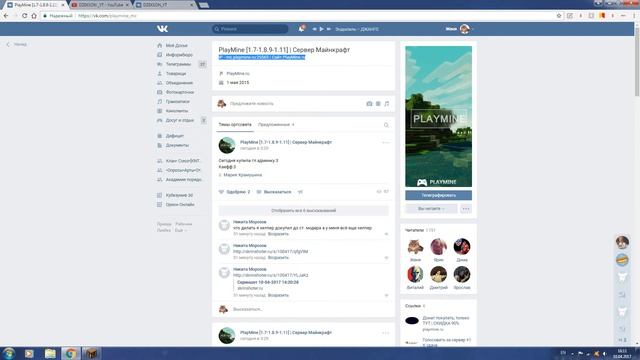Viewport: 640px width, 360px height.
Task: Open the Chrome menu three-dots icon
Action: 634,16
